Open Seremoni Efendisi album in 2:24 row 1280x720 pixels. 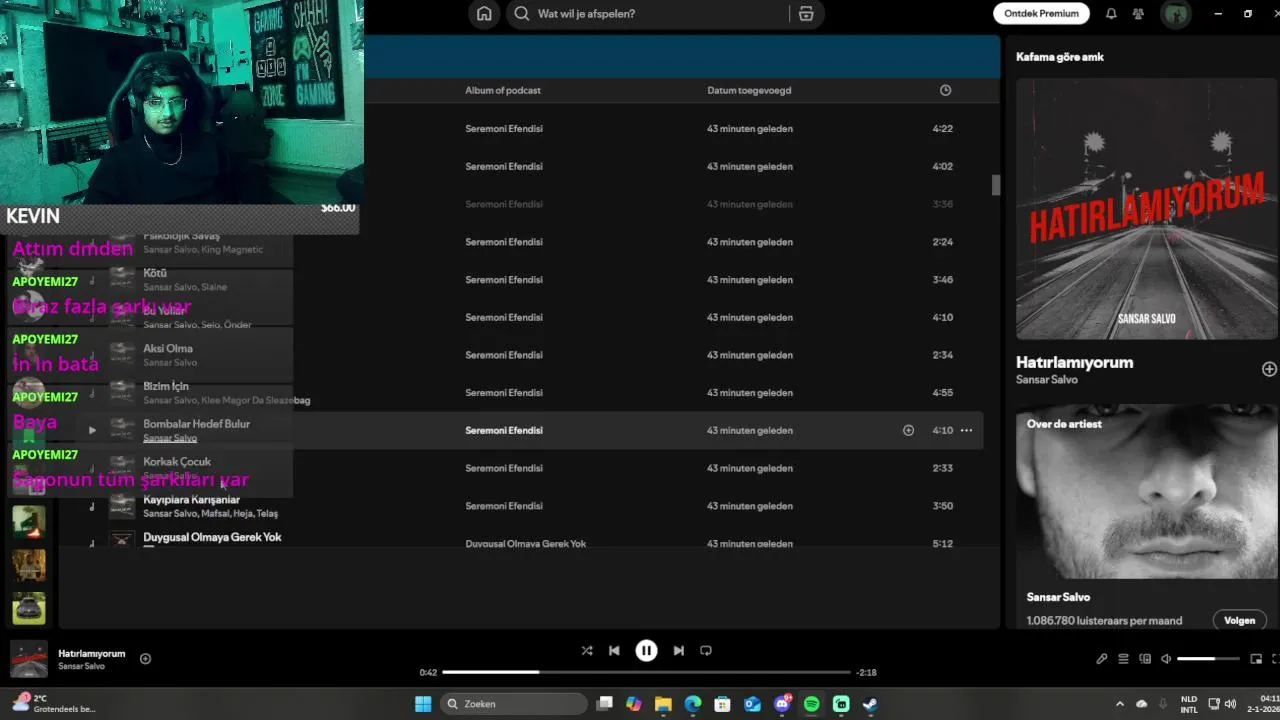pyautogui.click(x=504, y=242)
